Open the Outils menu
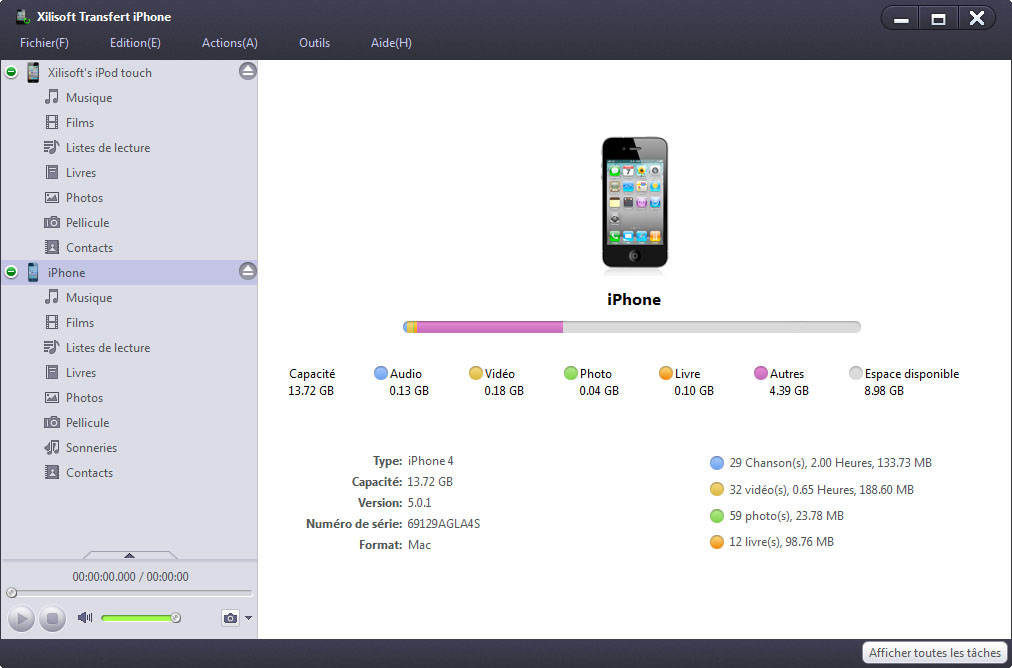This screenshot has height=668, width=1012. point(314,43)
